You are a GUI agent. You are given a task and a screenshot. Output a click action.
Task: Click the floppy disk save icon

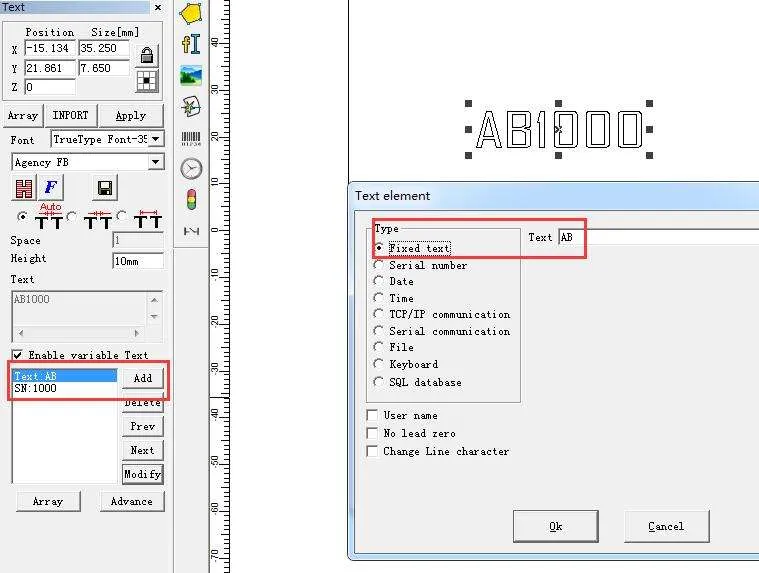coord(105,188)
